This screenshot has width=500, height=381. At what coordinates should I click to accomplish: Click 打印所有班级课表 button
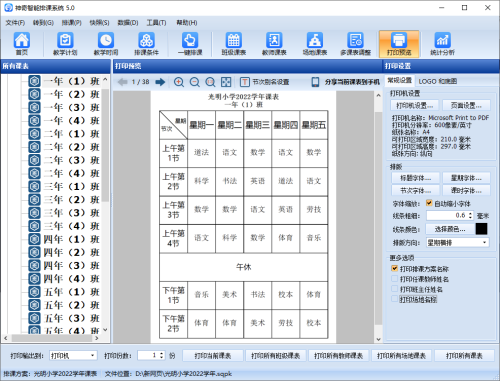(x=276, y=356)
